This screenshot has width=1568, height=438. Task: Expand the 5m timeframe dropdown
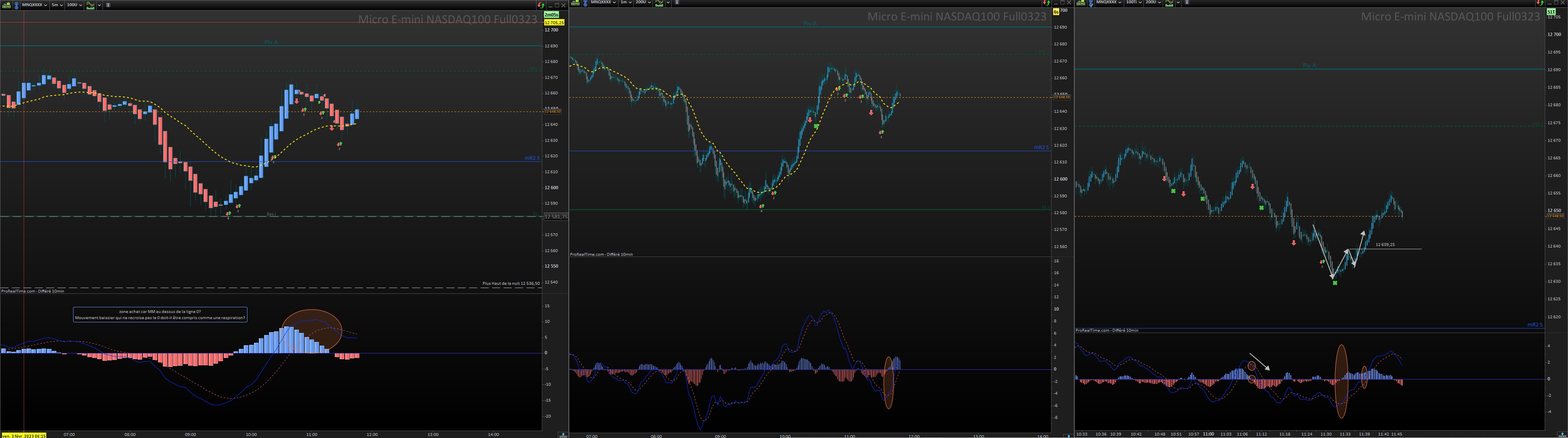coord(57,5)
